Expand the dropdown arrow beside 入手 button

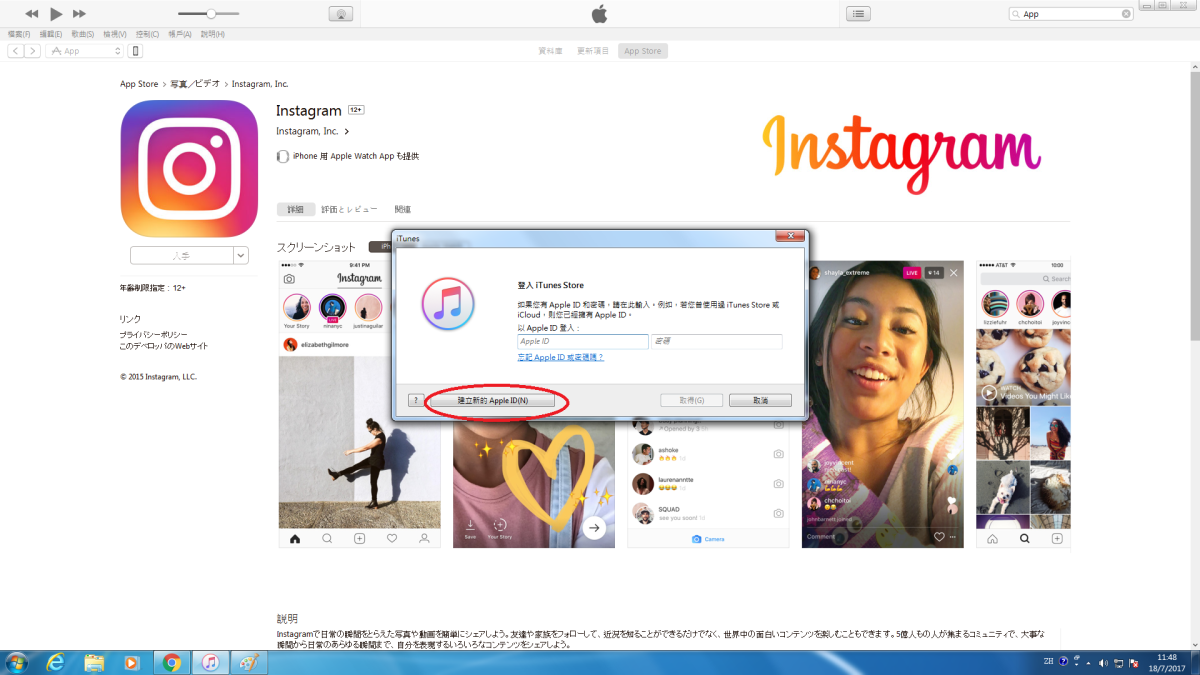click(x=241, y=256)
